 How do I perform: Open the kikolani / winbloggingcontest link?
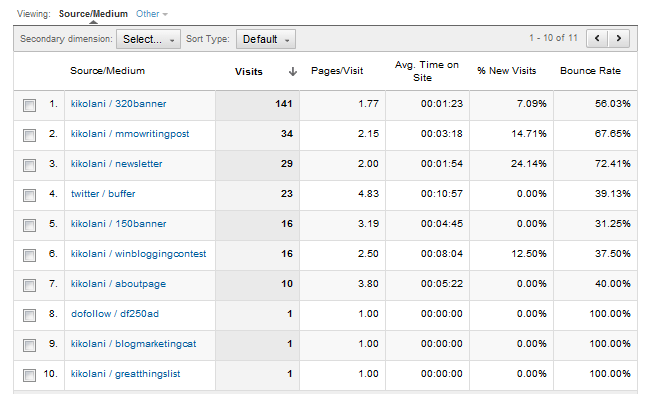coord(136,254)
